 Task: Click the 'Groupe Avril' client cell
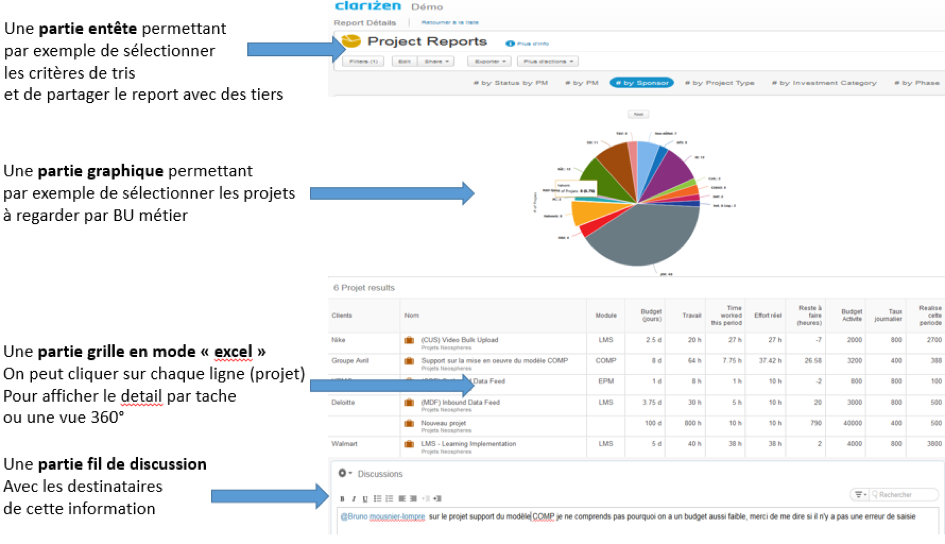coord(350,360)
